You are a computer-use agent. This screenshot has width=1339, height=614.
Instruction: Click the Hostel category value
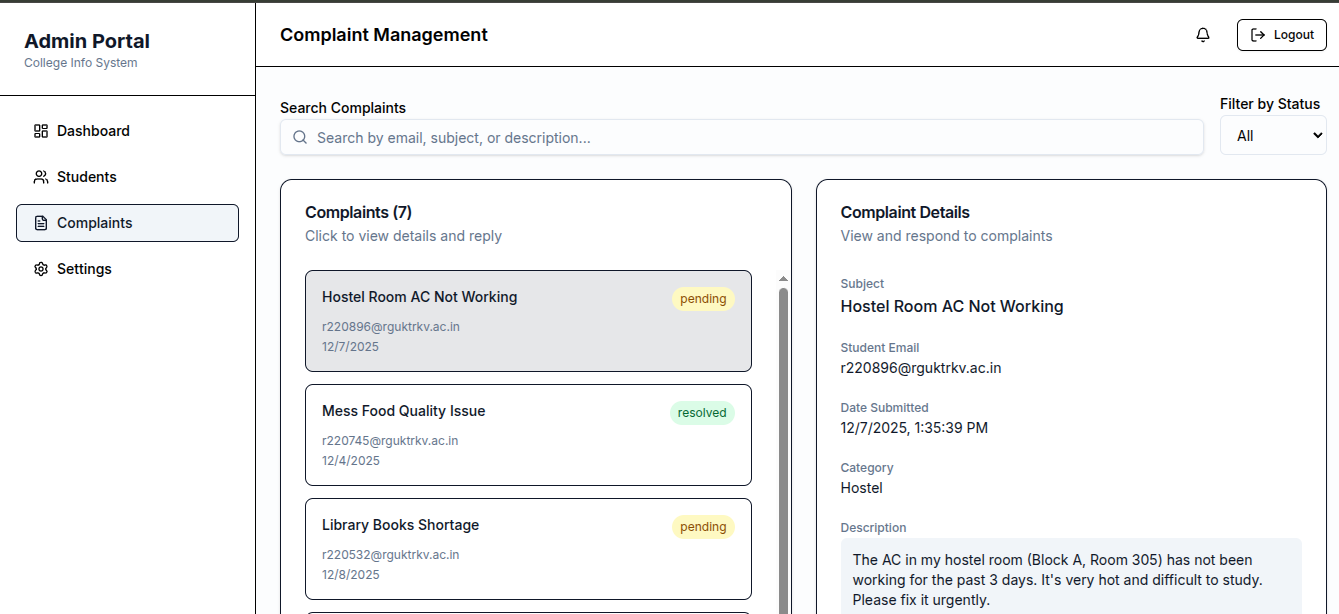862,488
